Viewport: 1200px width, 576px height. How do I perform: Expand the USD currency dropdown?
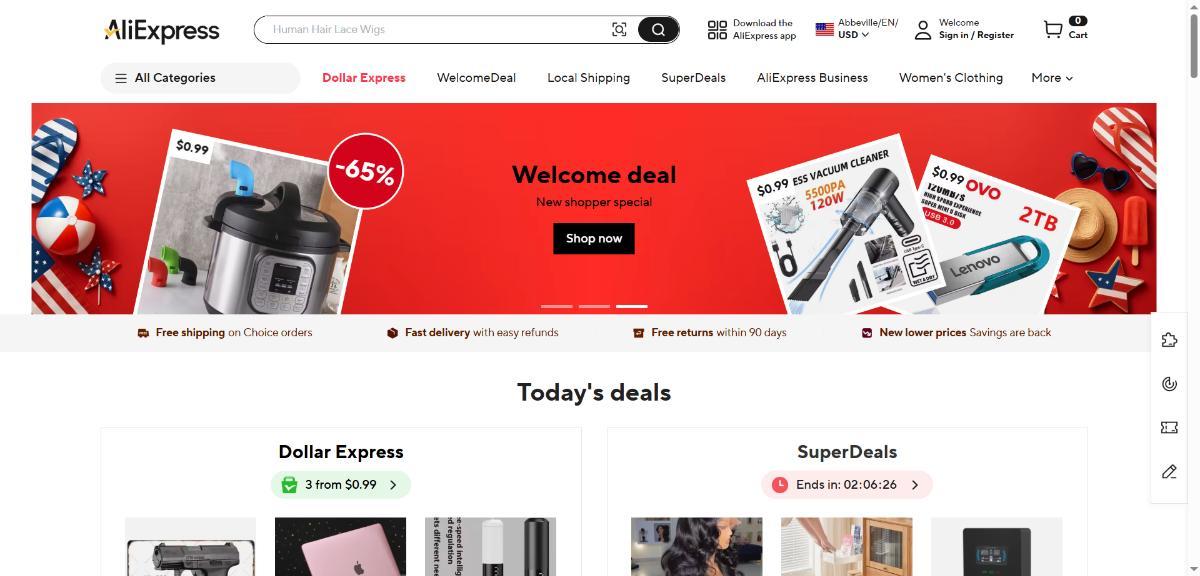pos(853,35)
